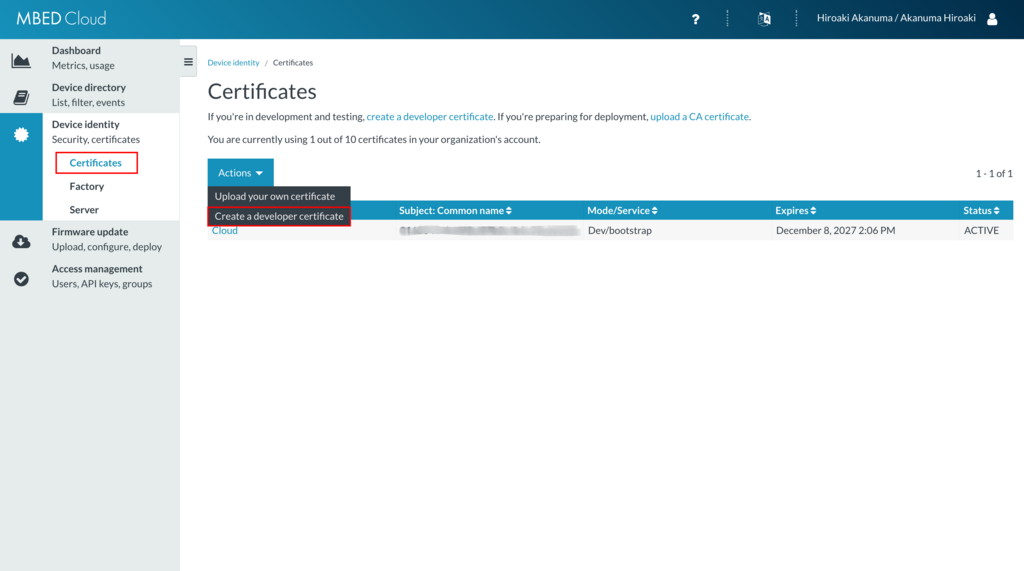The width and height of the screenshot is (1024, 571).
Task: Select Certificates in the sidebar
Action: click(x=96, y=163)
